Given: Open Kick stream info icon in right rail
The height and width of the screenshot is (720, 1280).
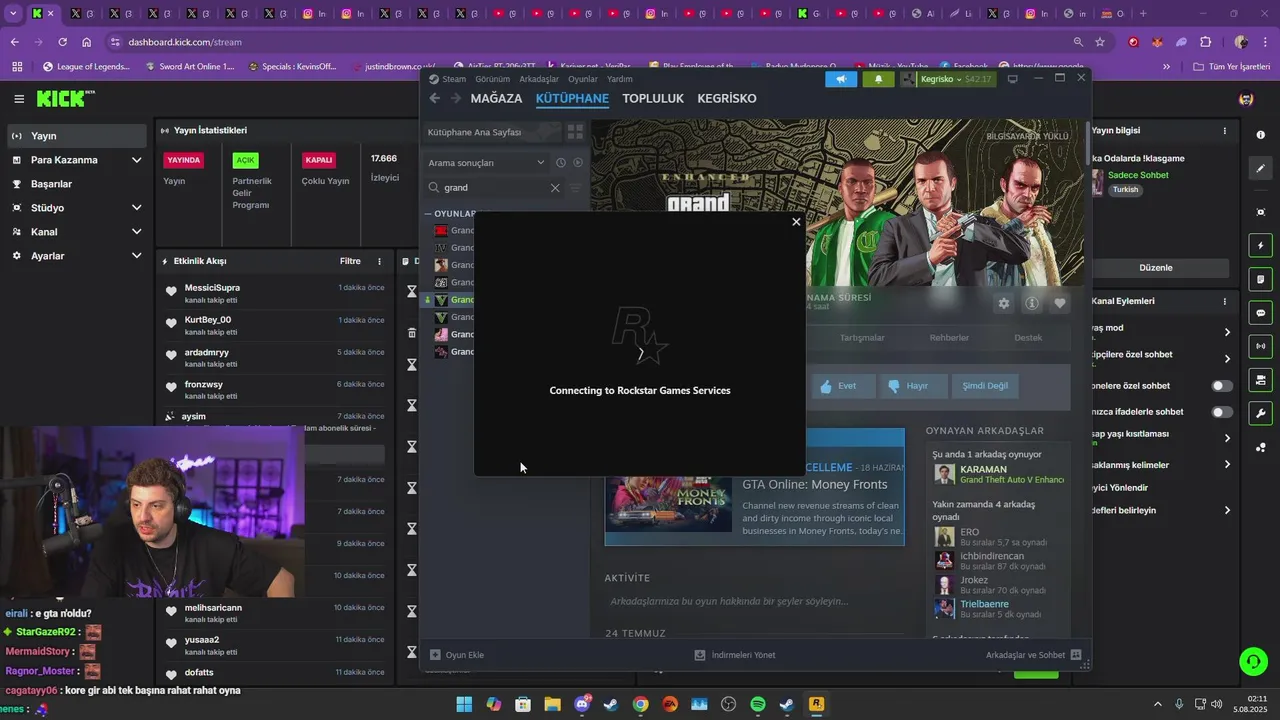Looking at the screenshot, I should click(x=1261, y=135).
